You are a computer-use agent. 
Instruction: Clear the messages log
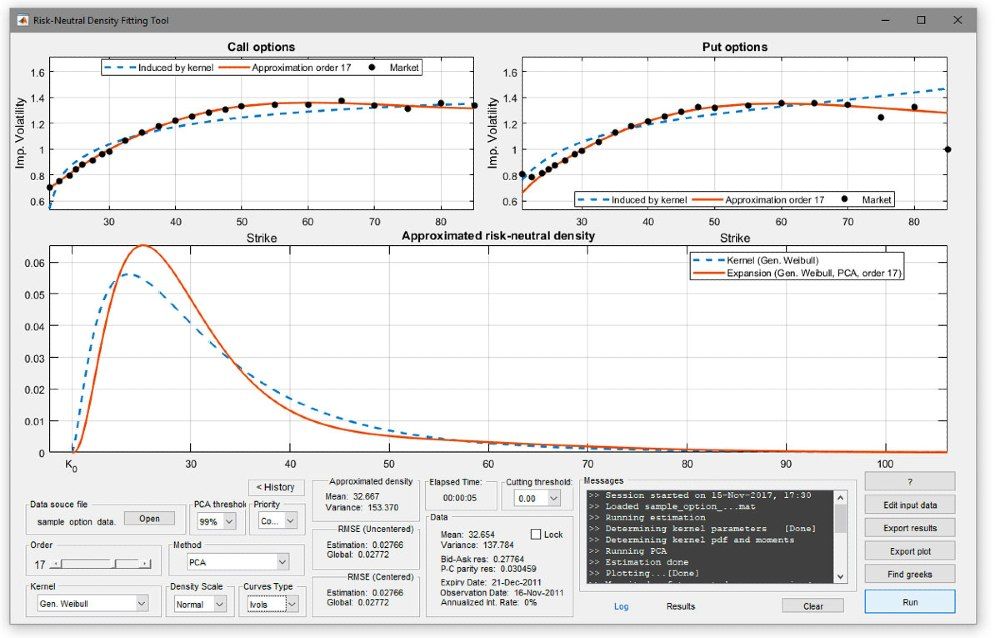coord(812,605)
